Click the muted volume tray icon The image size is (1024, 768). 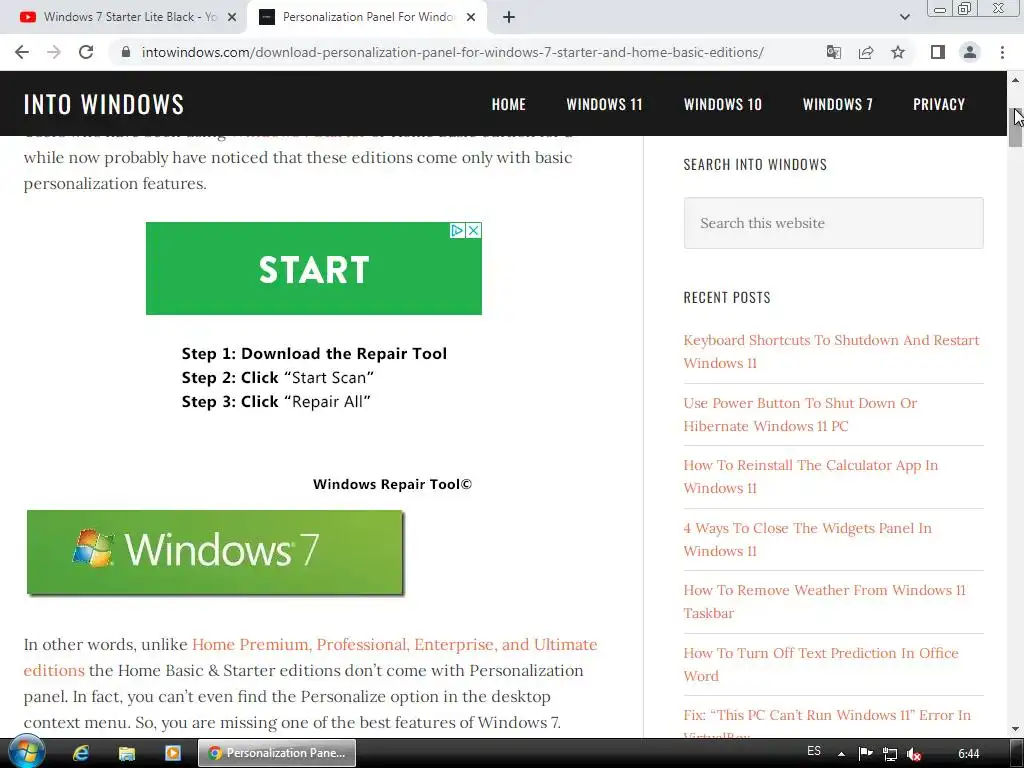(x=914, y=754)
